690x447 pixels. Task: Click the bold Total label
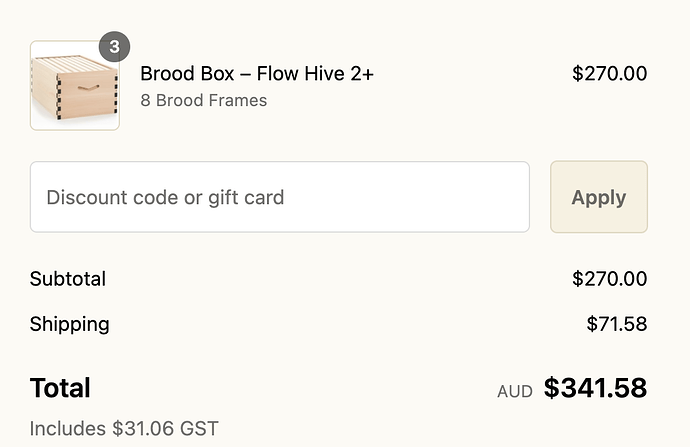pyautogui.click(x=60, y=388)
